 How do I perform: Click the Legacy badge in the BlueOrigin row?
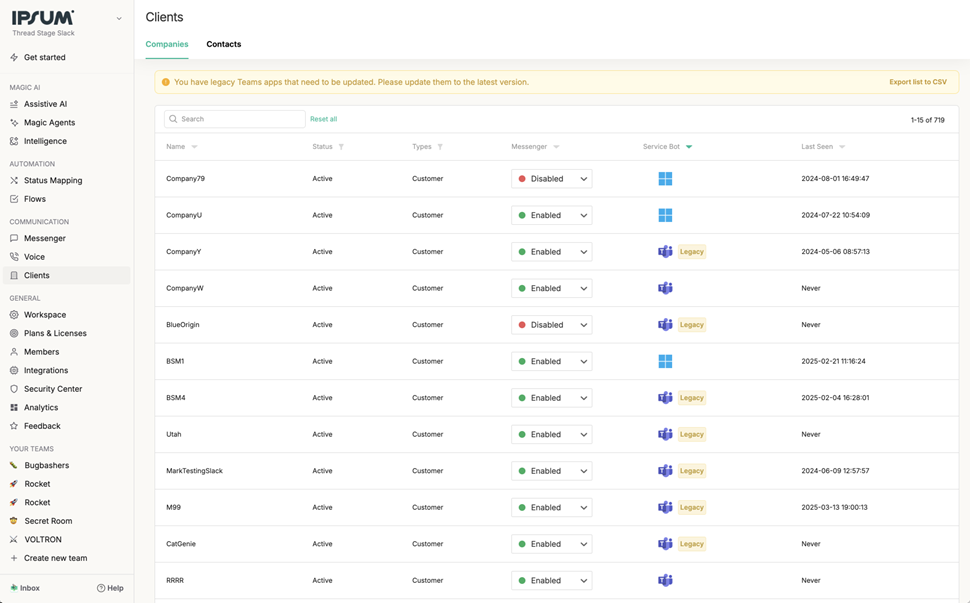tap(692, 325)
